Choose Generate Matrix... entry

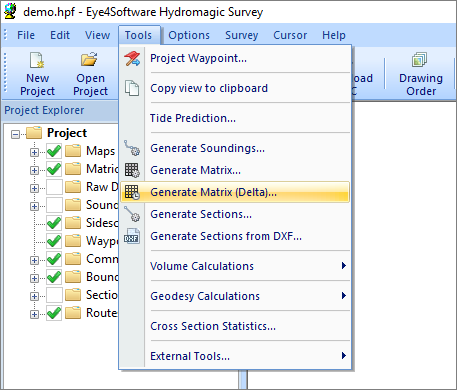click(235, 170)
